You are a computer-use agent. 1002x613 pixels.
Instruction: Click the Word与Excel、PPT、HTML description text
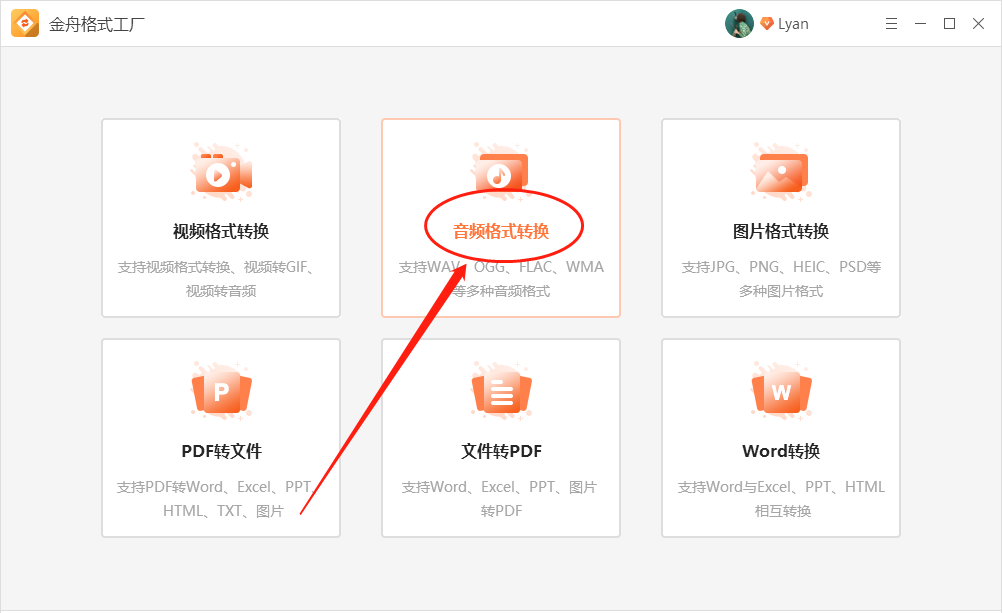click(781, 498)
